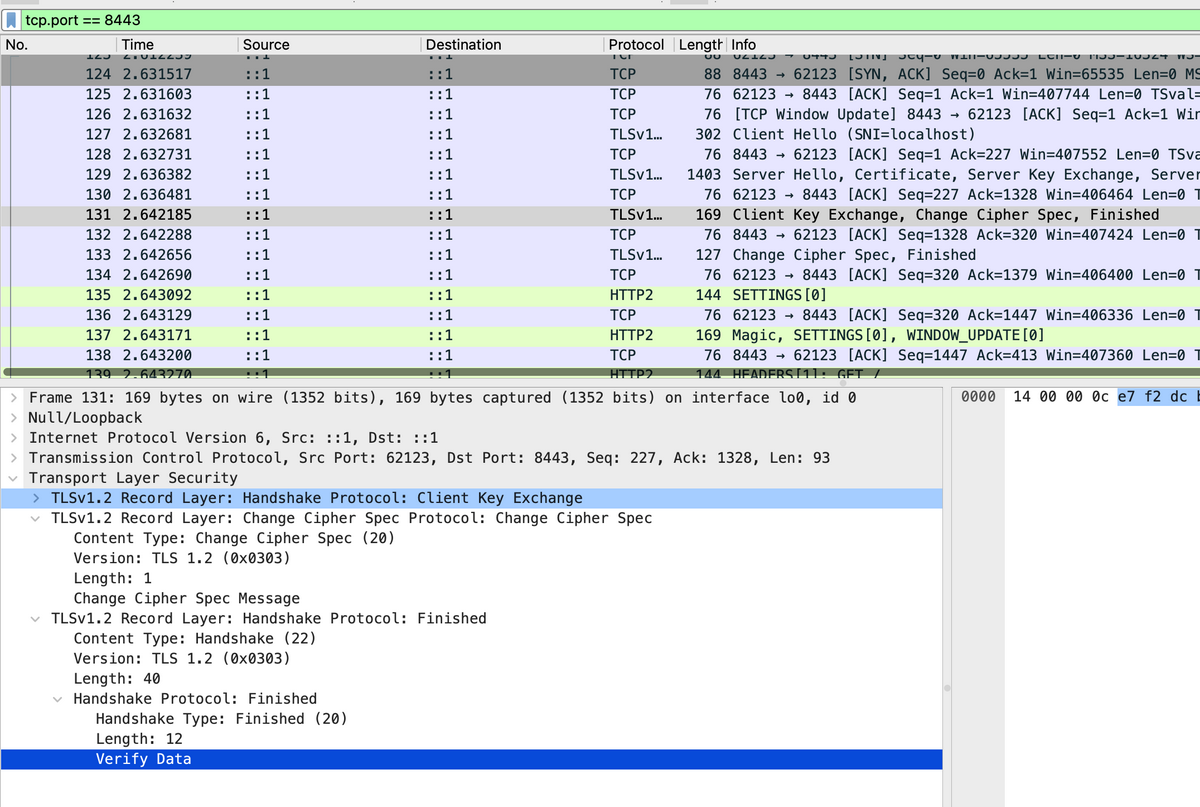This screenshot has height=807, width=1200.
Task: Expand Internet Protocol Version 6 details
Action: tap(14, 438)
